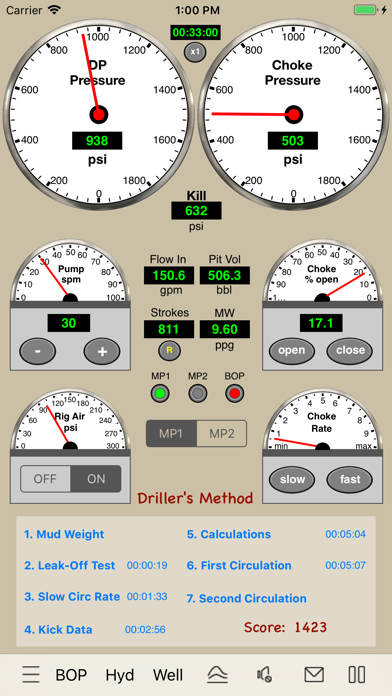This screenshot has width=392, height=696.
Task: Open the BOP panel in bottom toolbar
Action: [71, 675]
